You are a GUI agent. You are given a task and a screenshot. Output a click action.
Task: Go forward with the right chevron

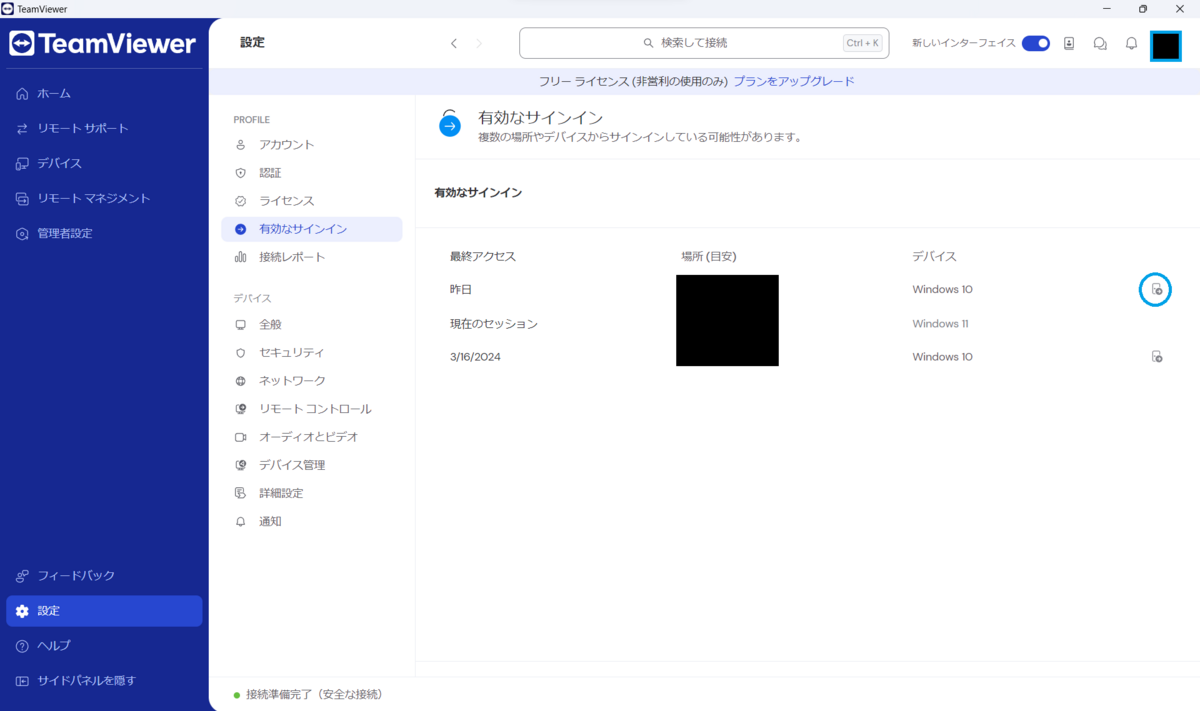pos(479,43)
